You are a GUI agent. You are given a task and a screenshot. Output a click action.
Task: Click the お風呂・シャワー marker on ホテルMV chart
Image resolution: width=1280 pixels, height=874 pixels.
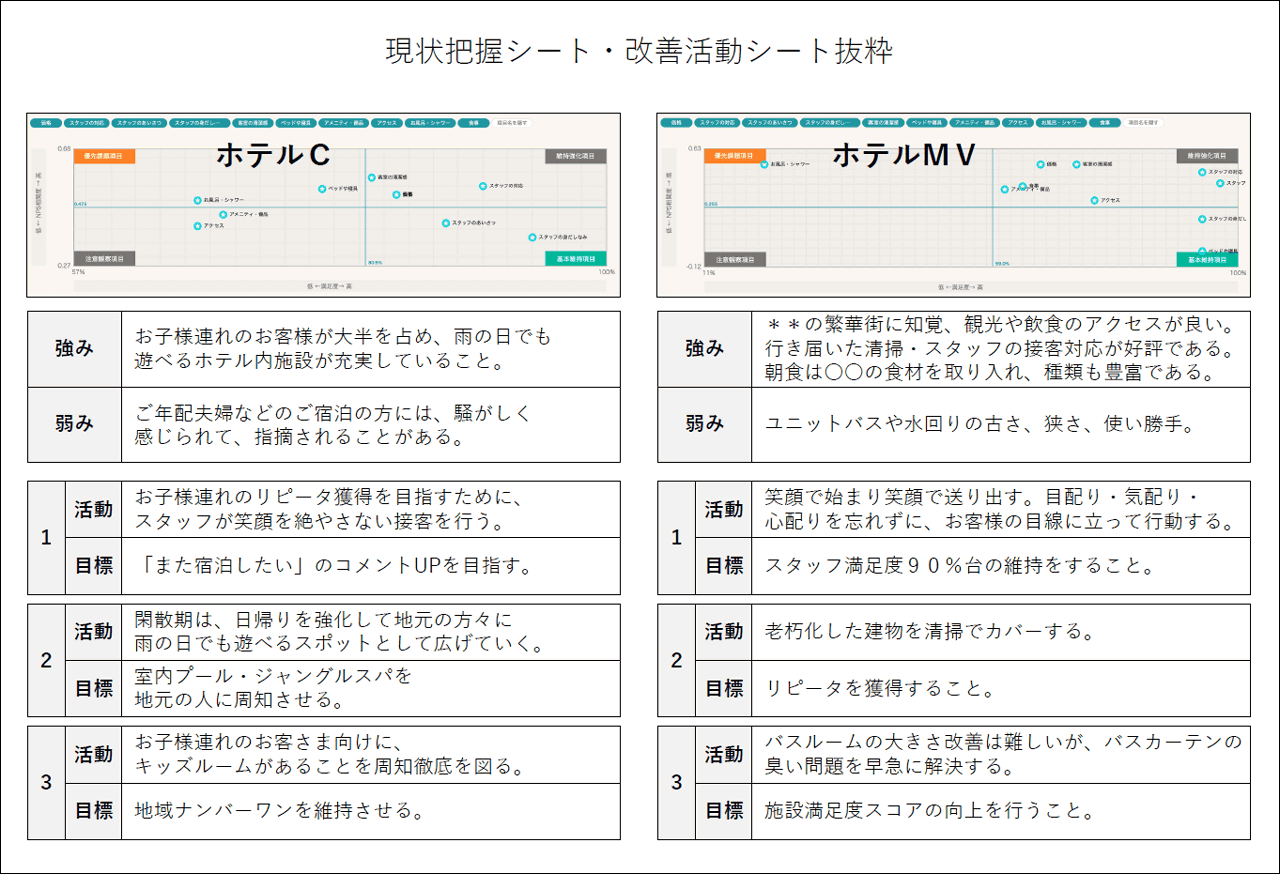[762, 163]
